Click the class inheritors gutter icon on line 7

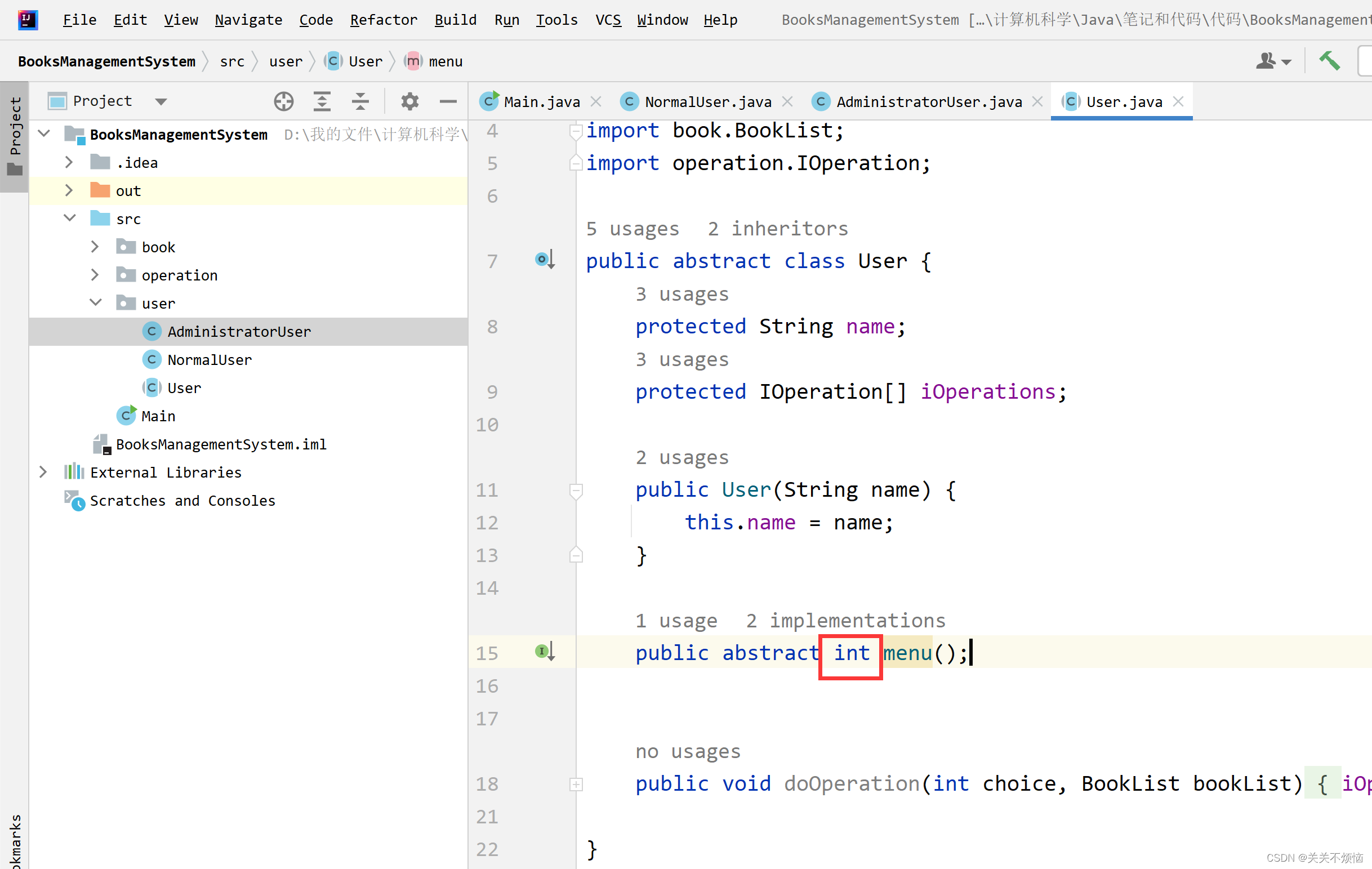[x=545, y=260]
